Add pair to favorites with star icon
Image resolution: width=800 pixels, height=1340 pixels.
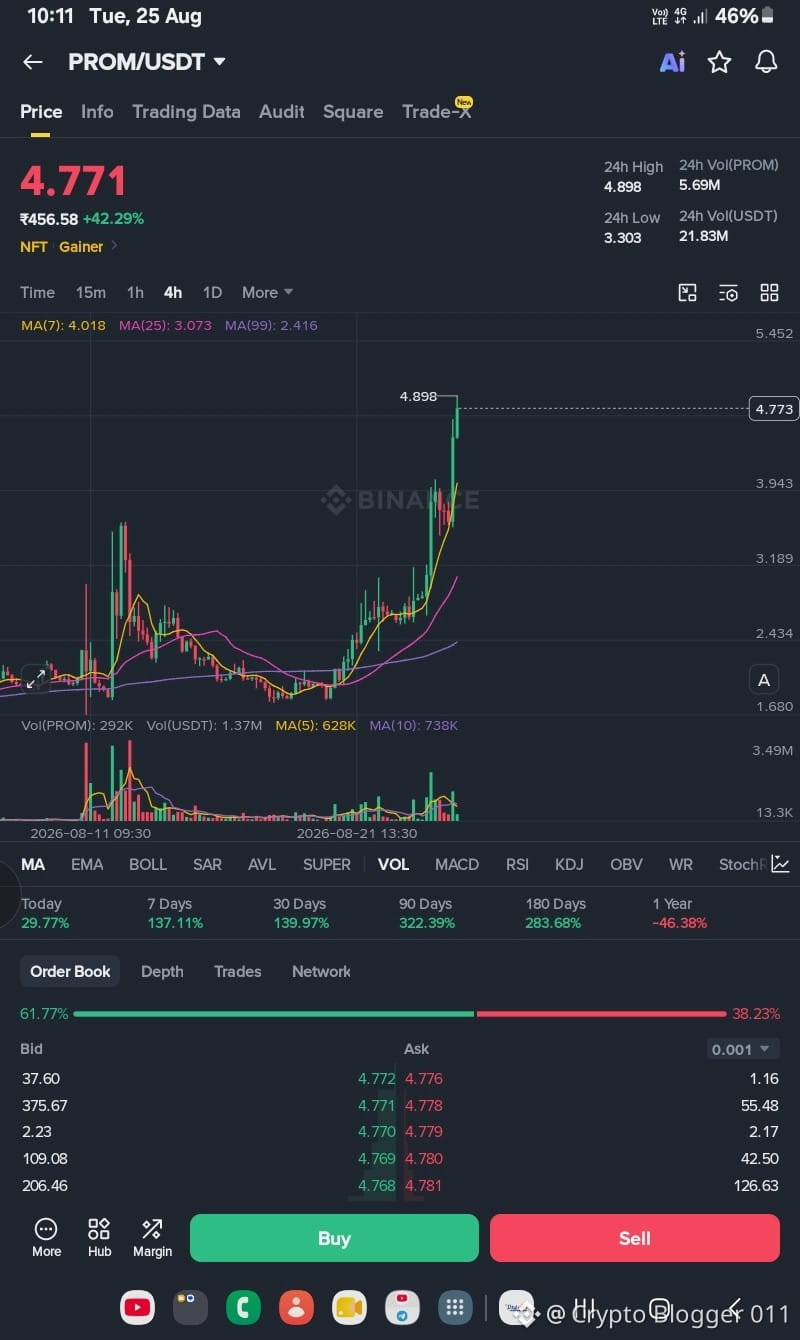pos(719,62)
